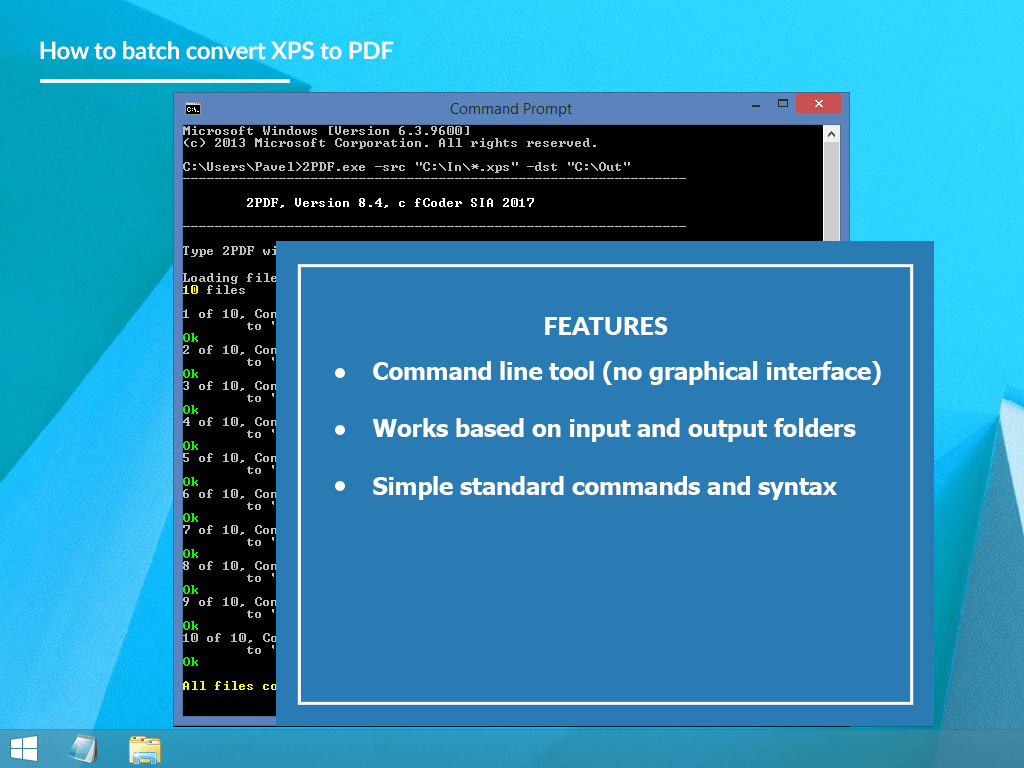Click 'Command line tool (no graphical interface)' bullet
1024x768 pixels.
click(627, 372)
